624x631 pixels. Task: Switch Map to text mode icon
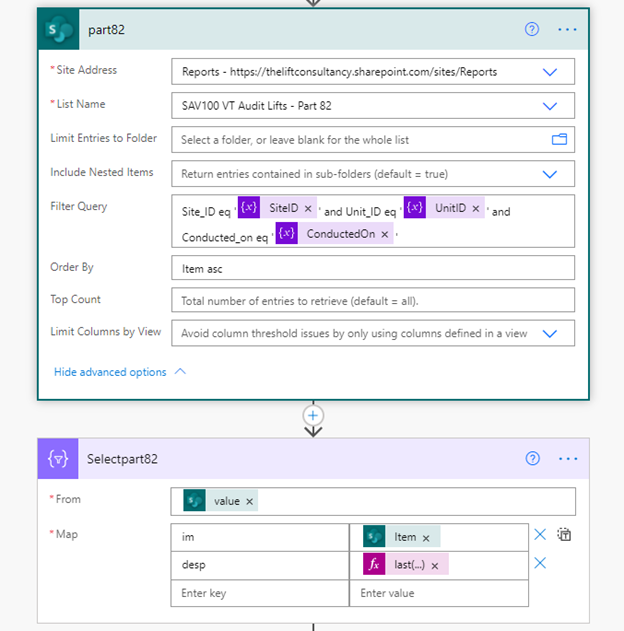click(x=564, y=535)
